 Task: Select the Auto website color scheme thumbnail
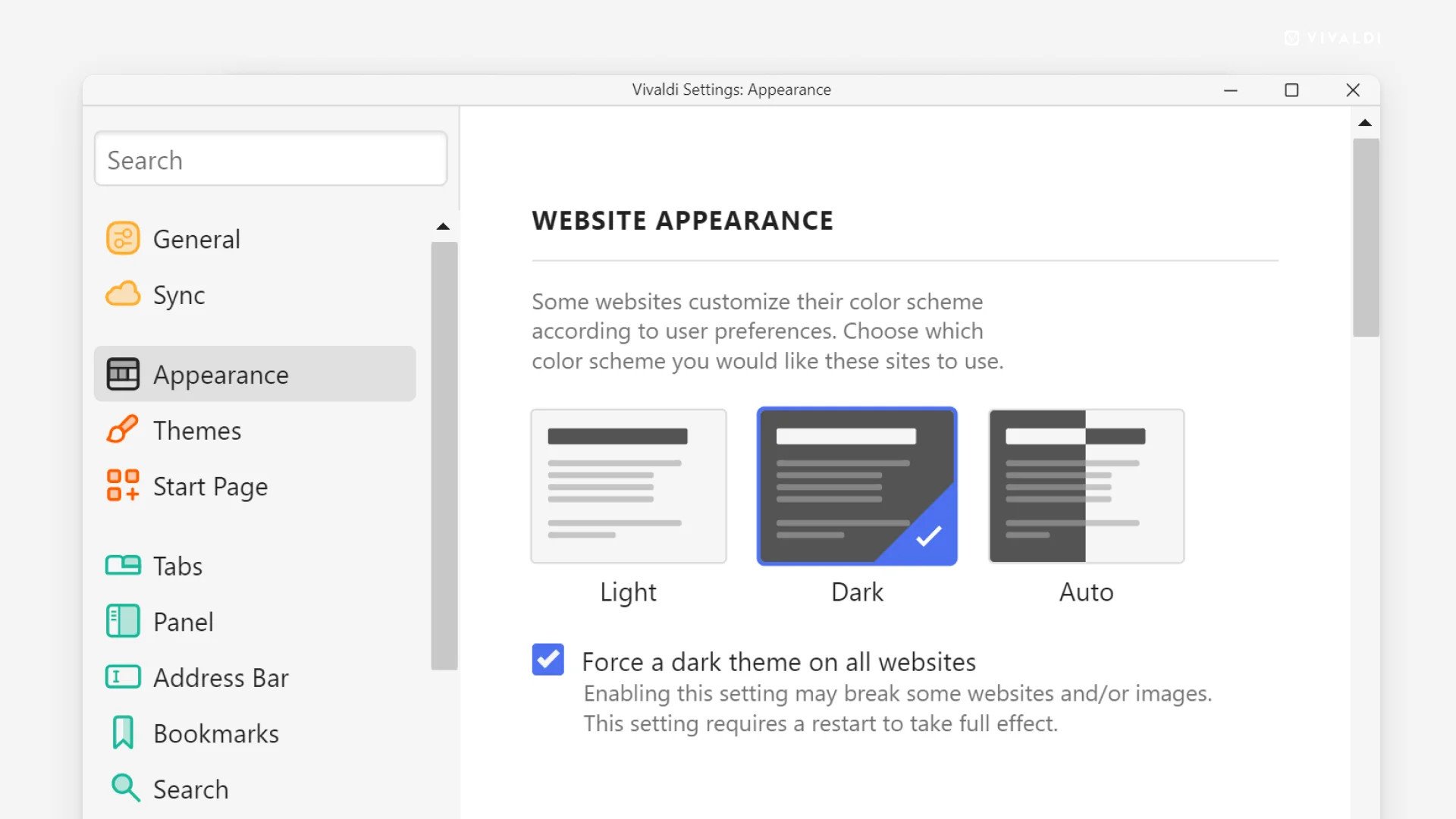coord(1087,486)
